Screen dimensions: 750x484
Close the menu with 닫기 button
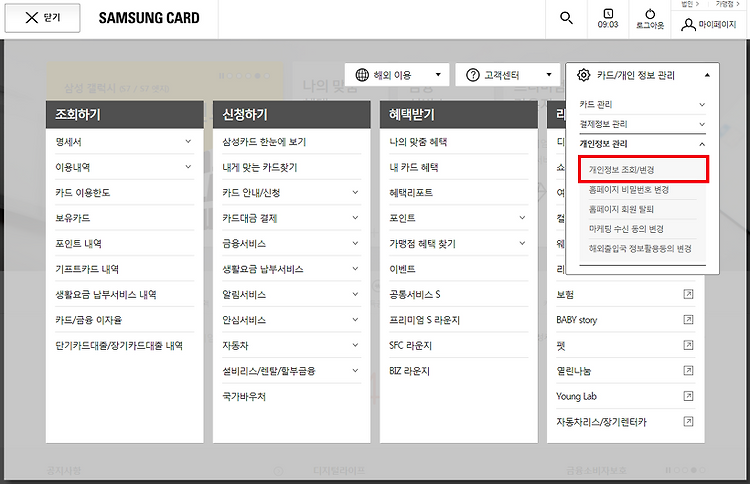click(43, 18)
